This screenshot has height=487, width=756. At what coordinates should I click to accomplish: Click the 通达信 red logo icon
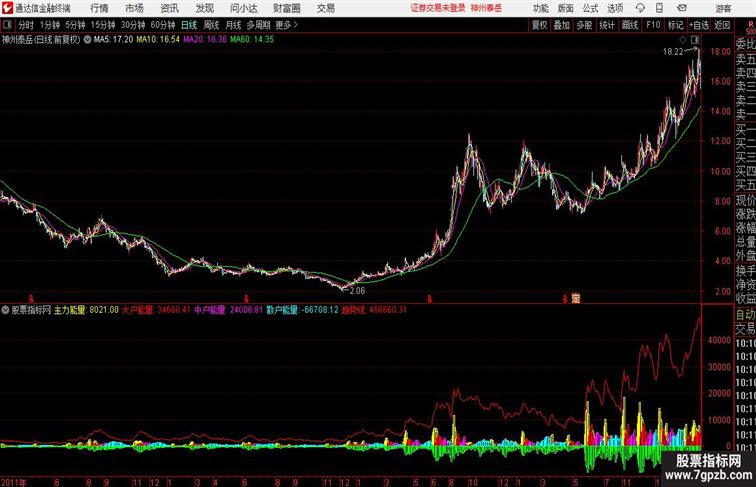[x=7, y=8]
